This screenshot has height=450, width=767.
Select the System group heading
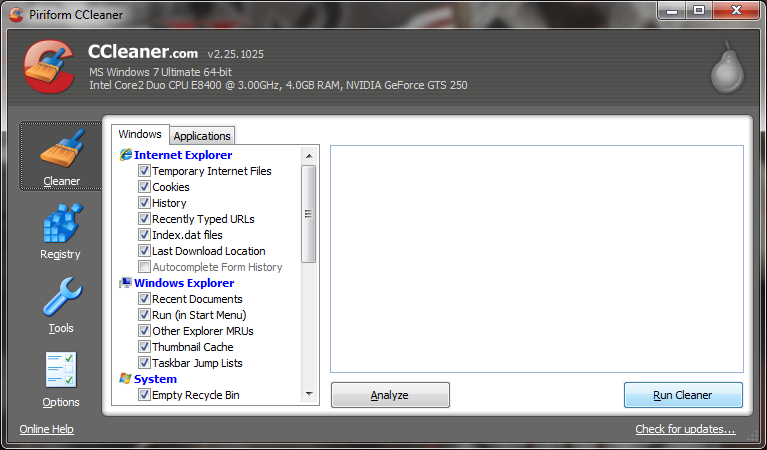[156, 379]
